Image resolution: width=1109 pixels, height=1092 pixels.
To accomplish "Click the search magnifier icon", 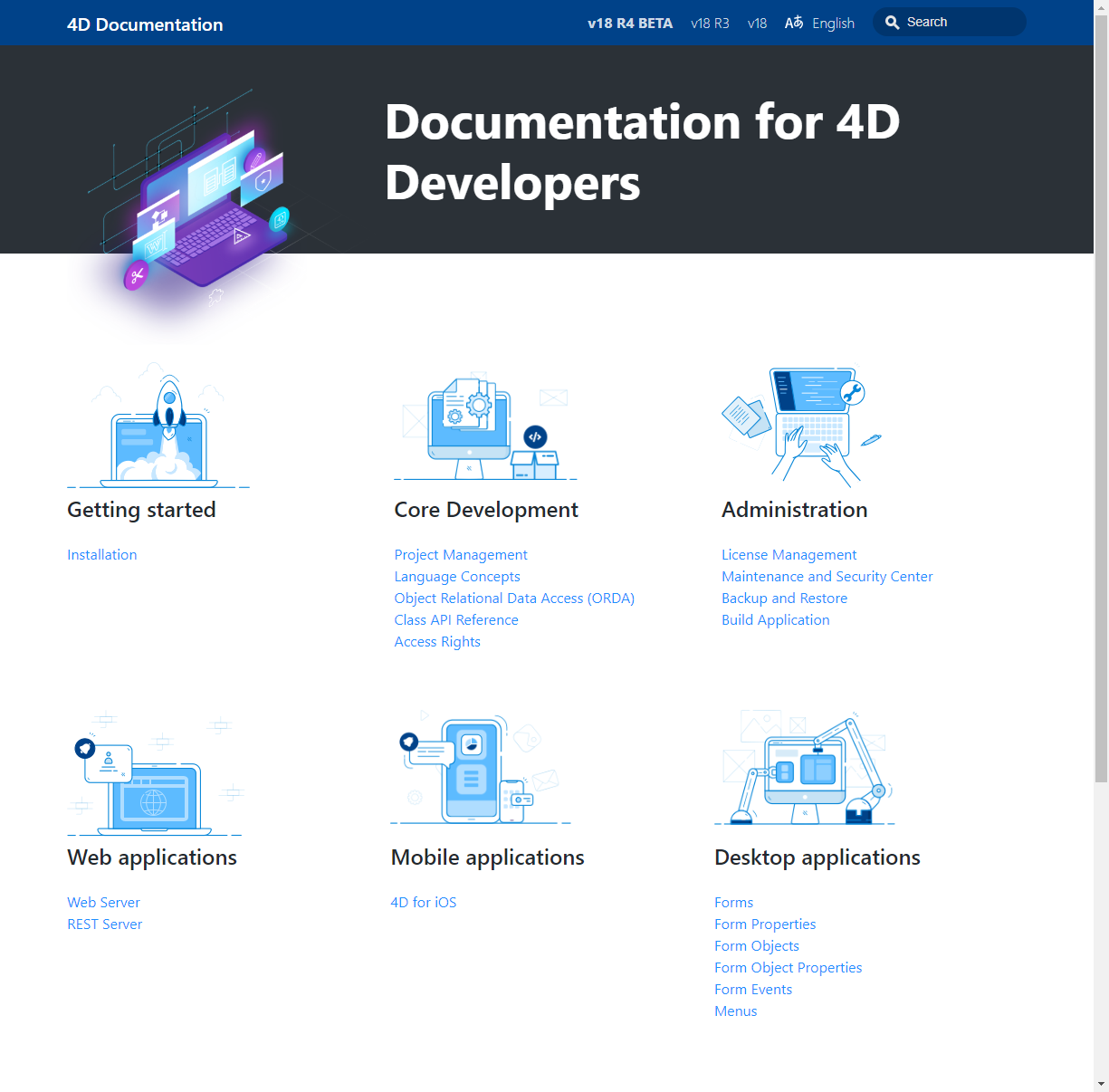I will pos(892,23).
